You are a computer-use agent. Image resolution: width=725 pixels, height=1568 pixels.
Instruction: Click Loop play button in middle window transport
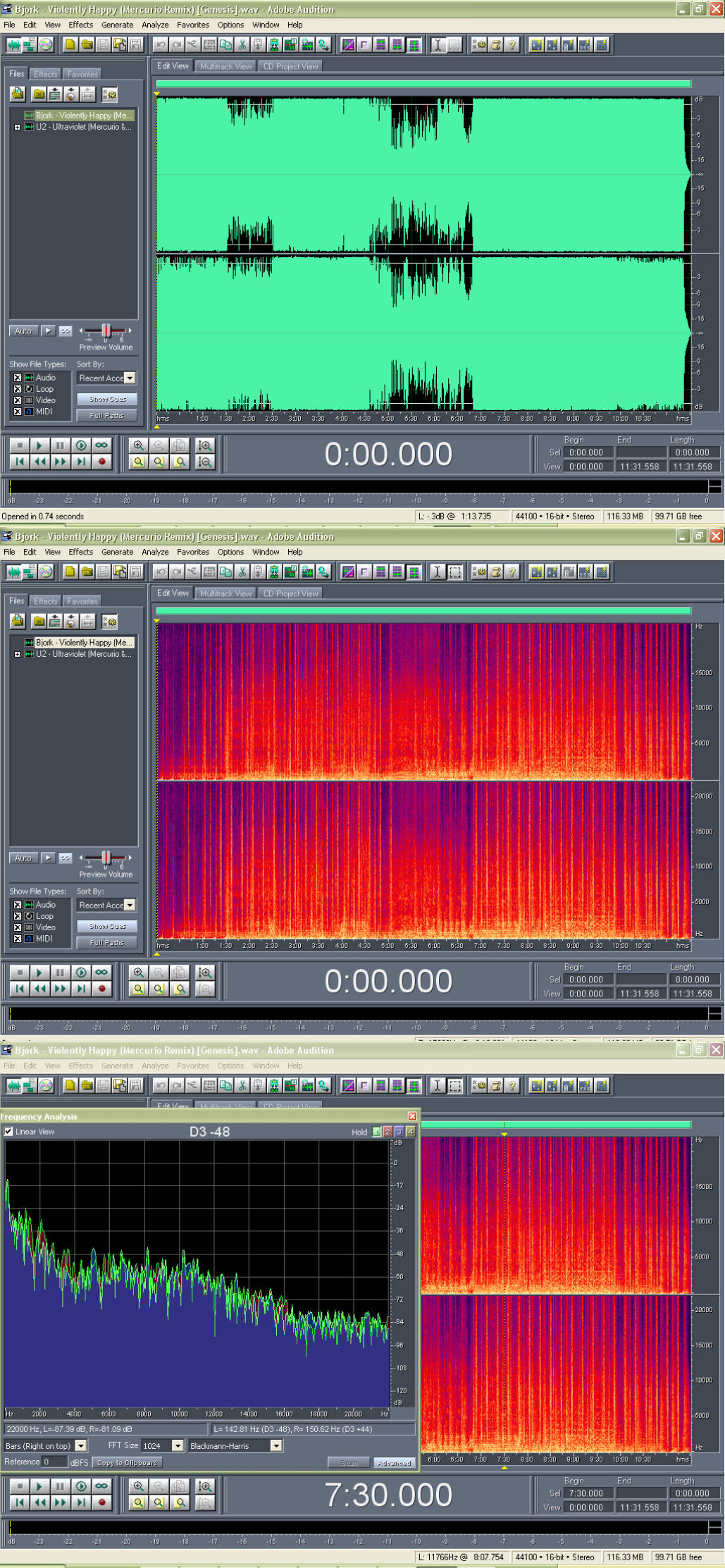(x=102, y=973)
